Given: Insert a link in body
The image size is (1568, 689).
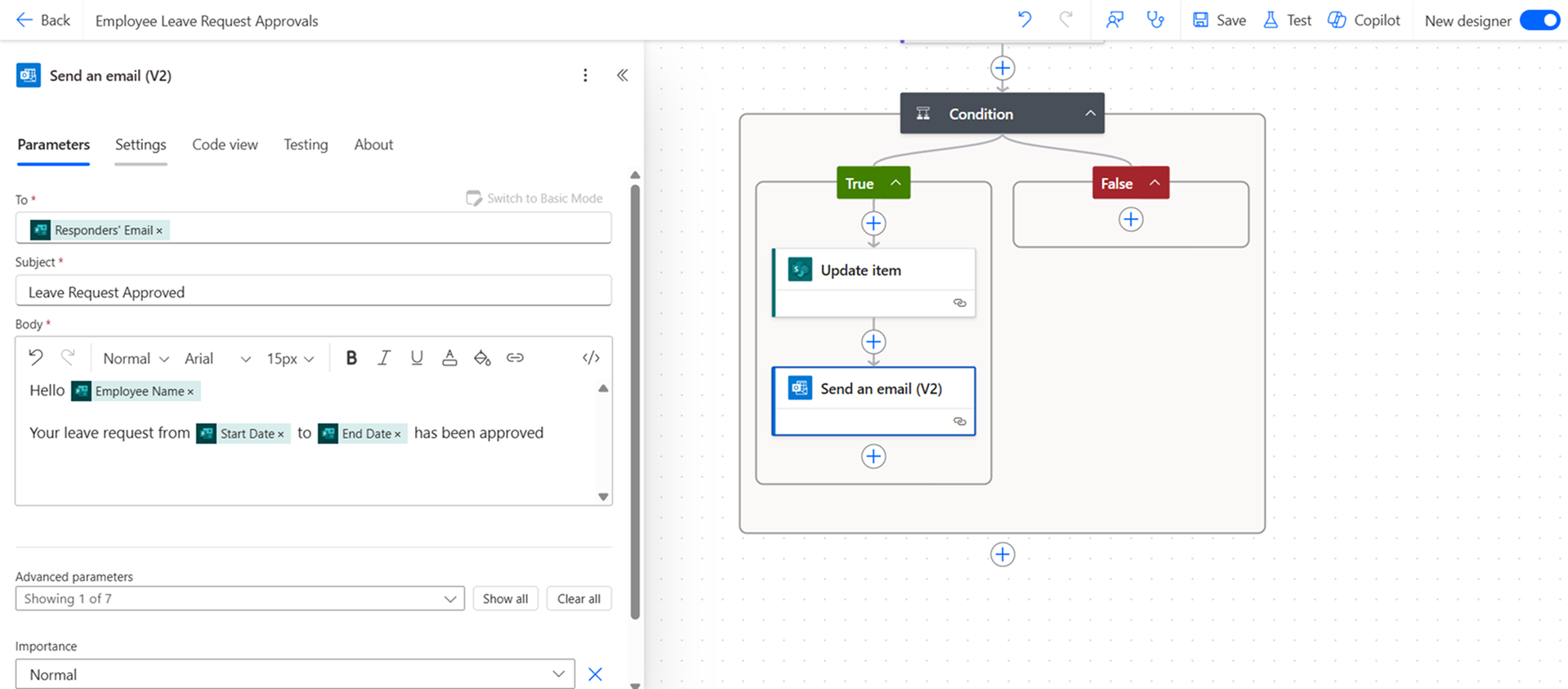Looking at the screenshot, I should pos(515,357).
